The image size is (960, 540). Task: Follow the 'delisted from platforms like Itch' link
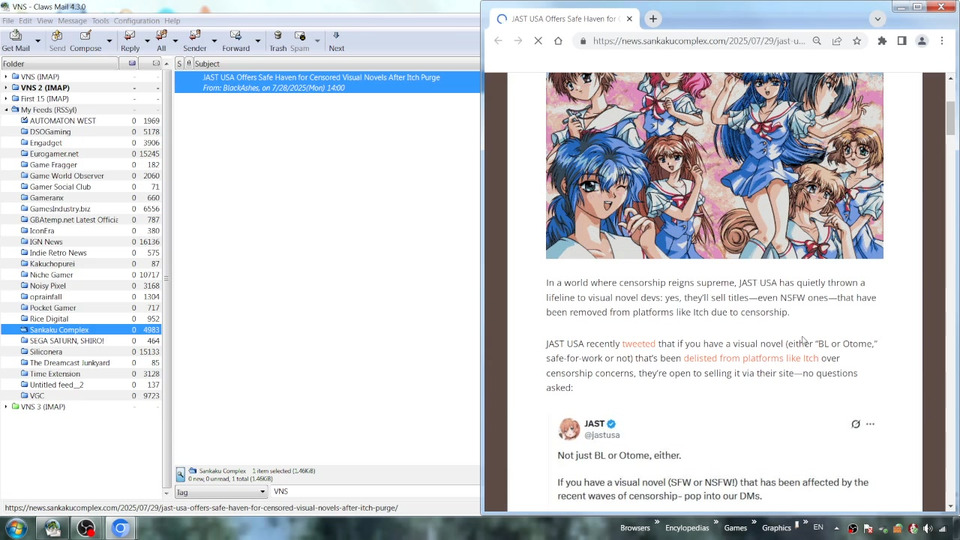tap(751, 358)
